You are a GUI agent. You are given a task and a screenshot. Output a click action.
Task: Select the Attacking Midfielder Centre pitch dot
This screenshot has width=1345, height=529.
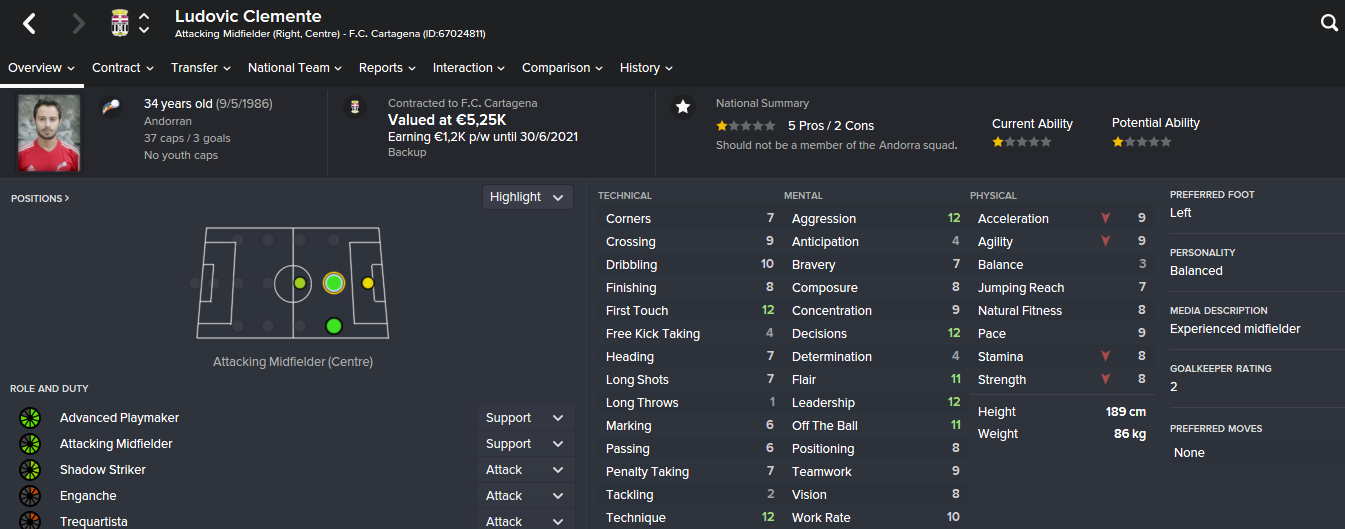tap(334, 283)
